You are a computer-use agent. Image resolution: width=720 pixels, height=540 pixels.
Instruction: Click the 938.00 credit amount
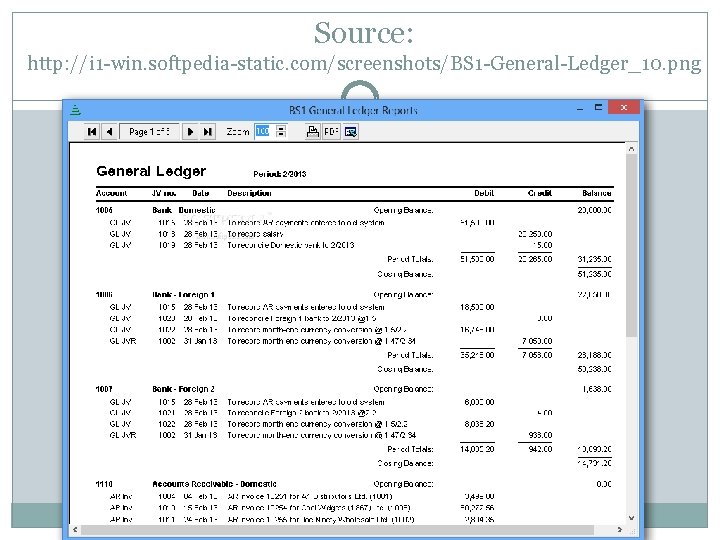[x=540, y=435]
